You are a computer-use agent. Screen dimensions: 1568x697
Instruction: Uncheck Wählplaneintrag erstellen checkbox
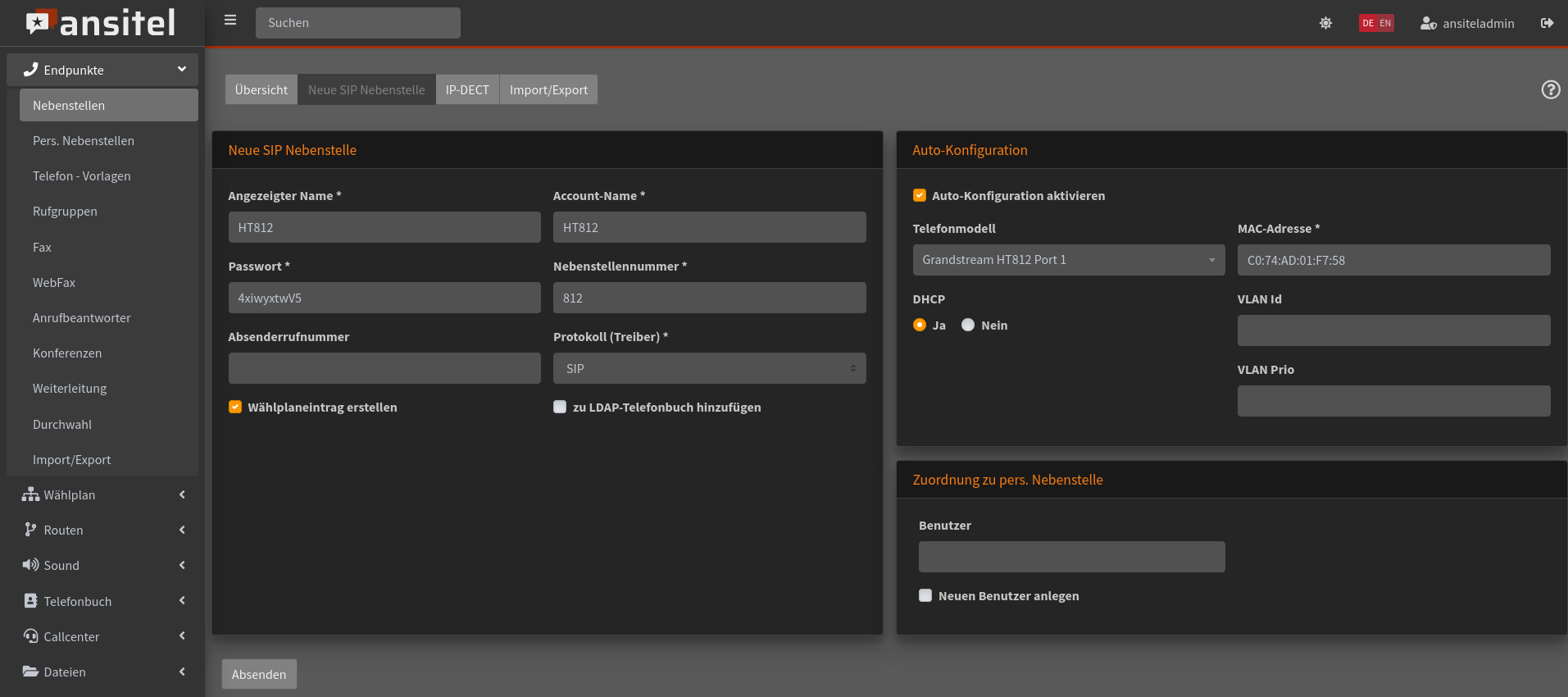tap(235, 407)
